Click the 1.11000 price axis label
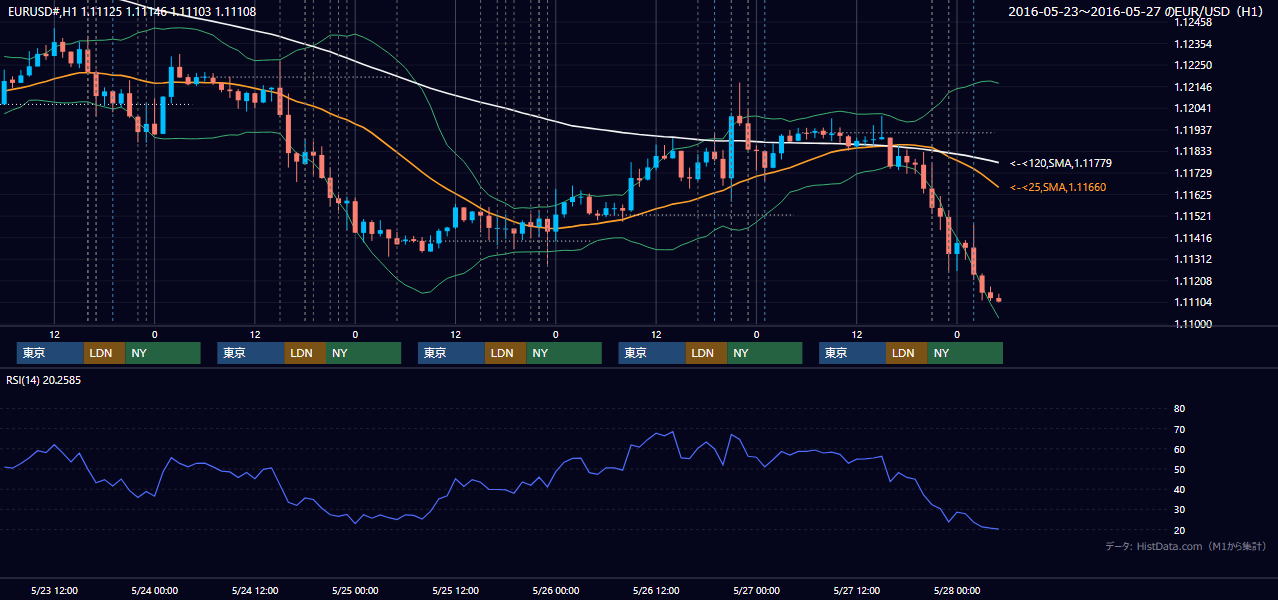Screen dimensions: 1278x600 (1193, 324)
